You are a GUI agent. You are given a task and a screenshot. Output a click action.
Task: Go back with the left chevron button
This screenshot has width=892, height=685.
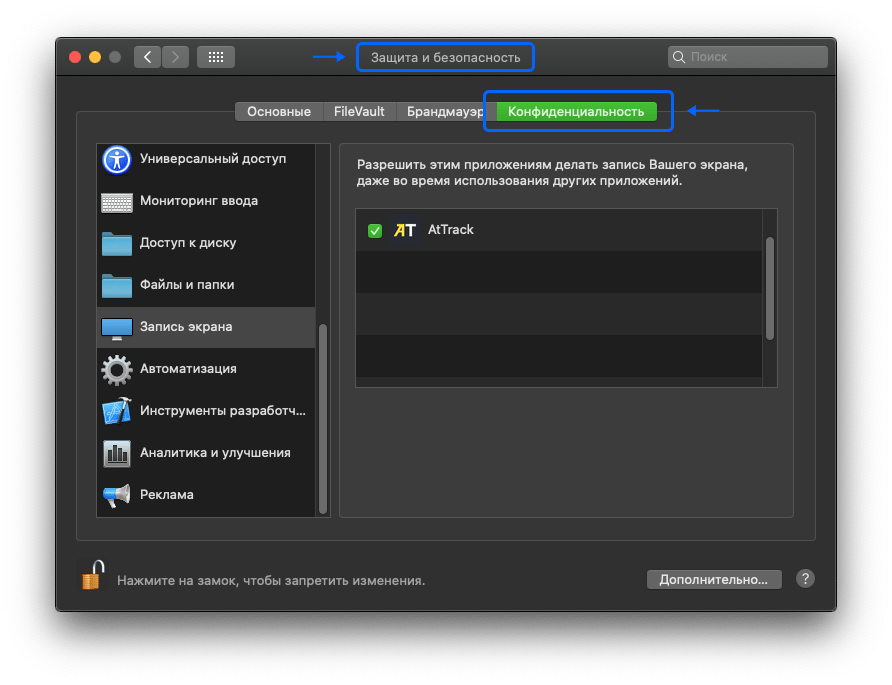[x=147, y=57]
